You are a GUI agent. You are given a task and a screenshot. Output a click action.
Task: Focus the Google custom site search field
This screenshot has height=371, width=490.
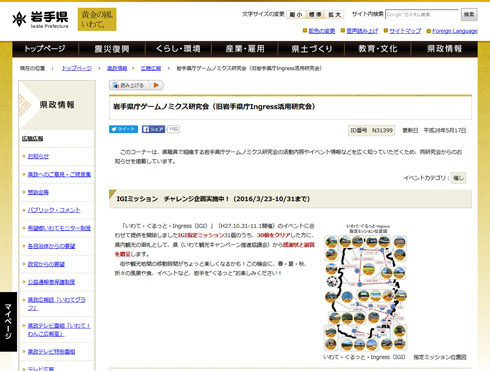[x=422, y=14]
